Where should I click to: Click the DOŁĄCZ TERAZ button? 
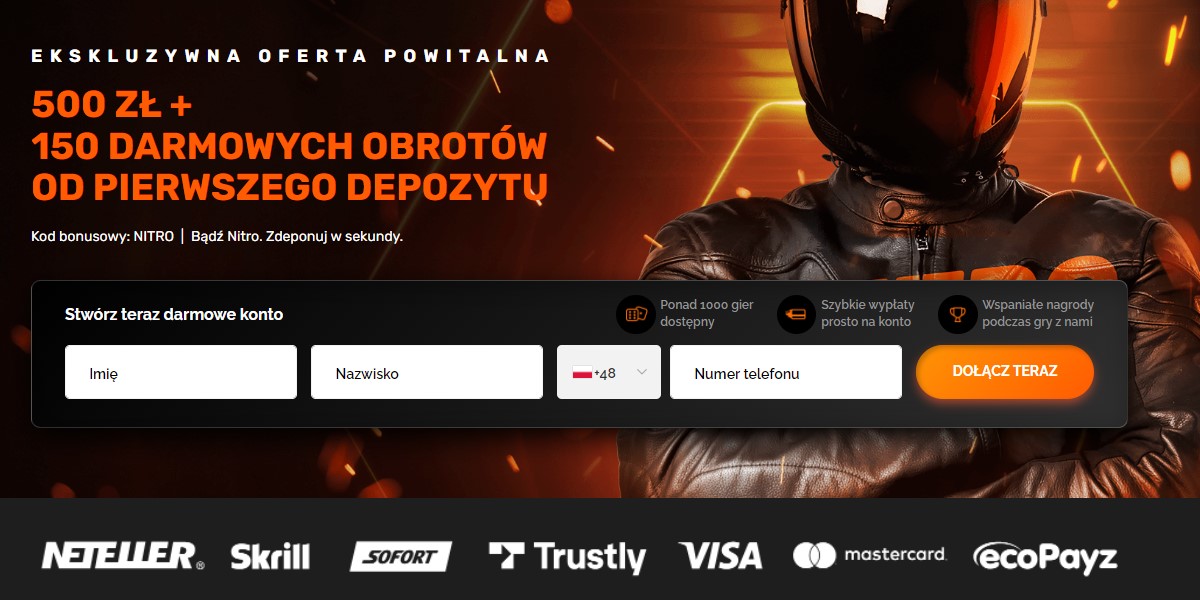[1005, 371]
